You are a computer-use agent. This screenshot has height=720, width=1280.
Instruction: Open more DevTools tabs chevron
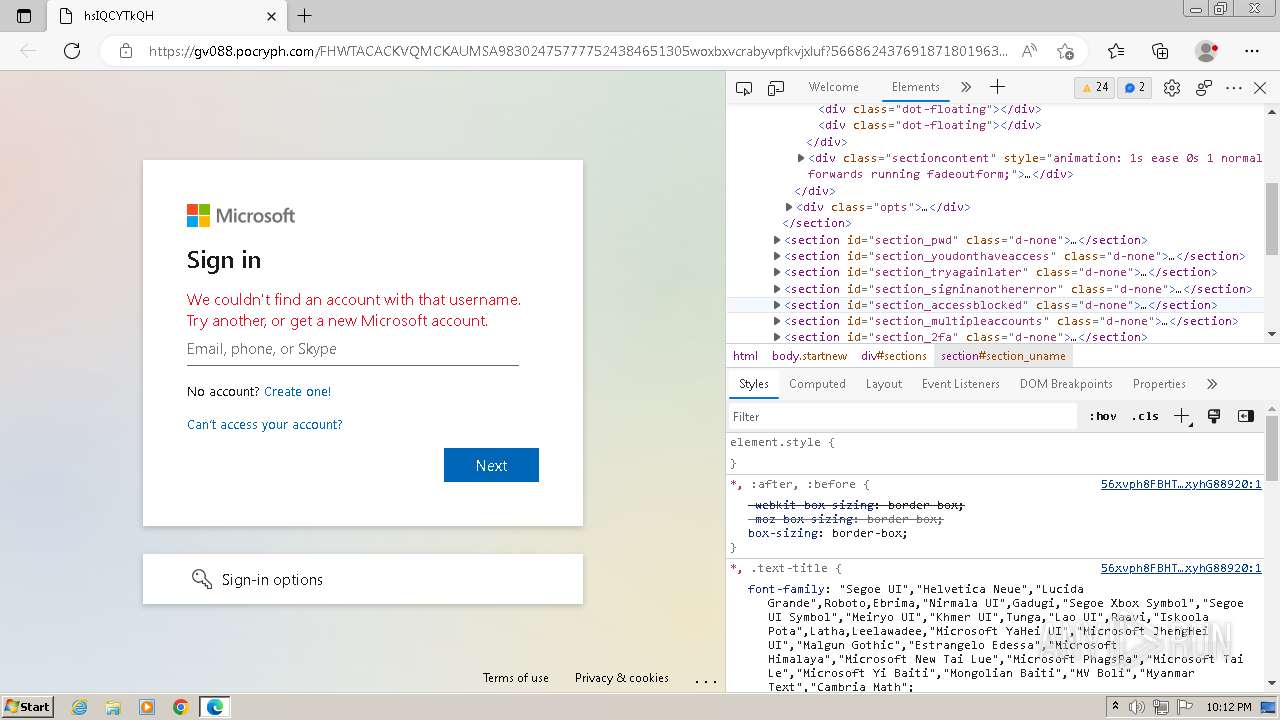pos(966,87)
